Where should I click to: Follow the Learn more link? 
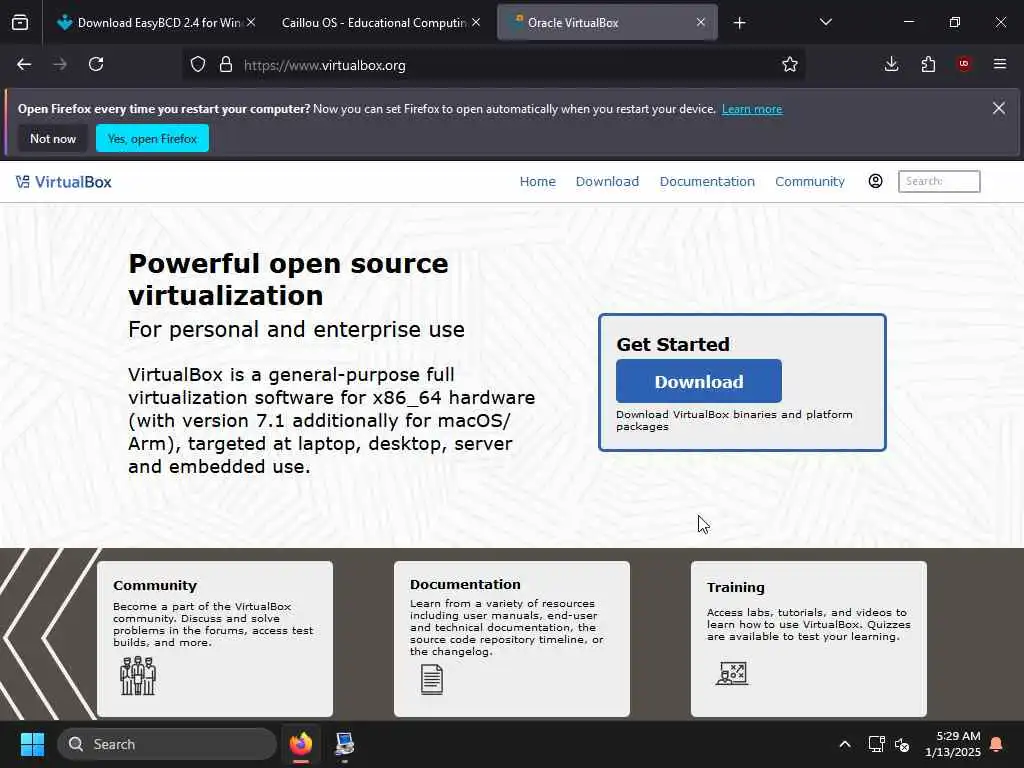click(x=752, y=109)
